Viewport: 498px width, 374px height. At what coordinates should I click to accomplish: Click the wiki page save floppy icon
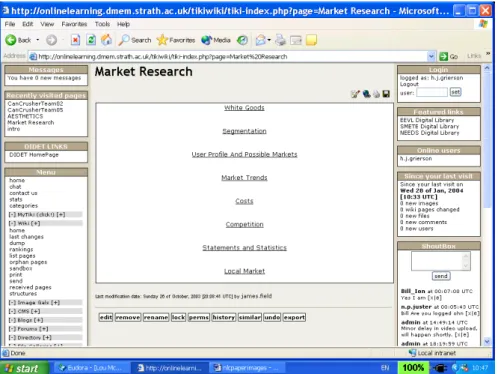click(386, 94)
